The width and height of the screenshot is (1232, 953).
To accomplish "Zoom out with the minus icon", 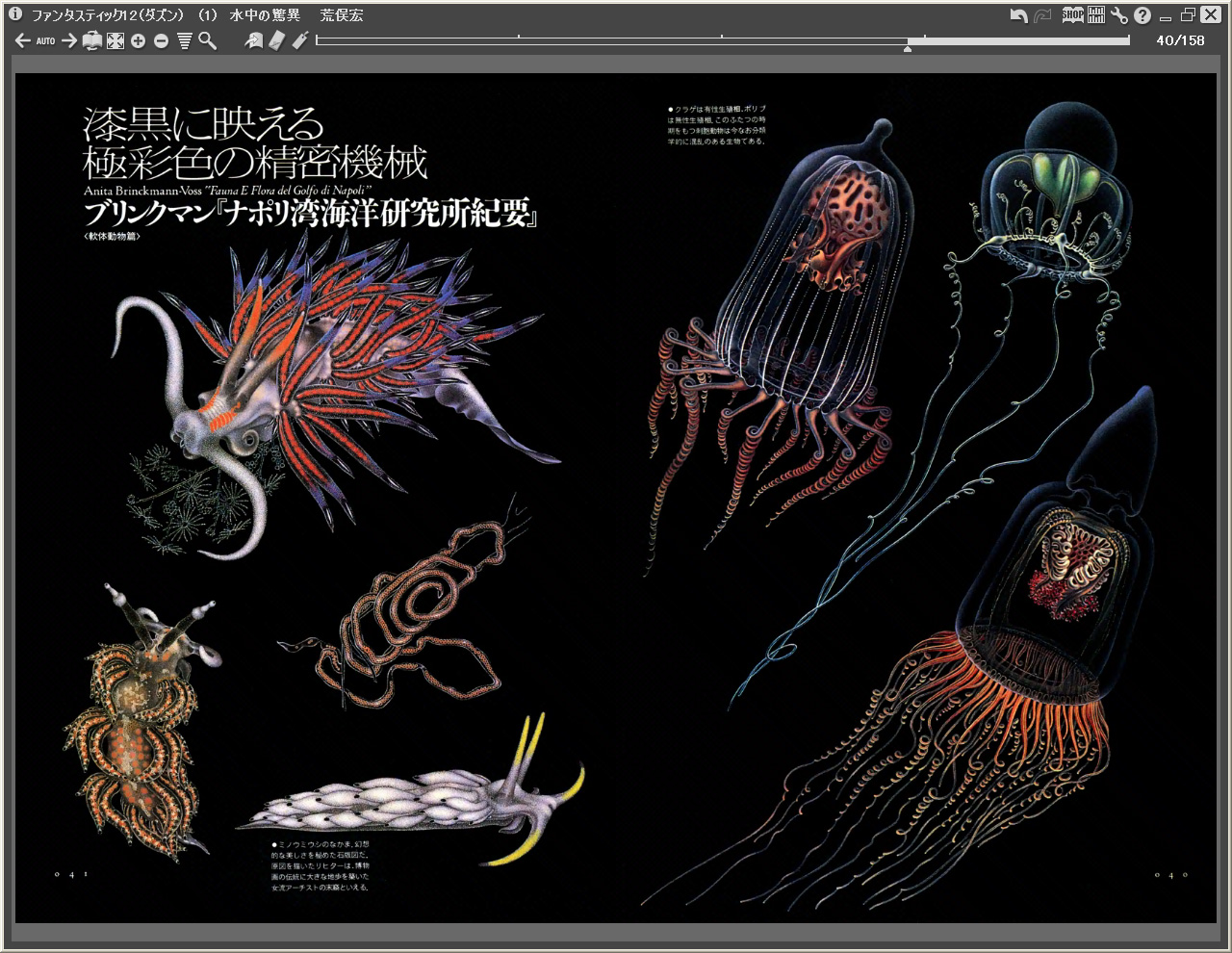I will click(x=161, y=40).
